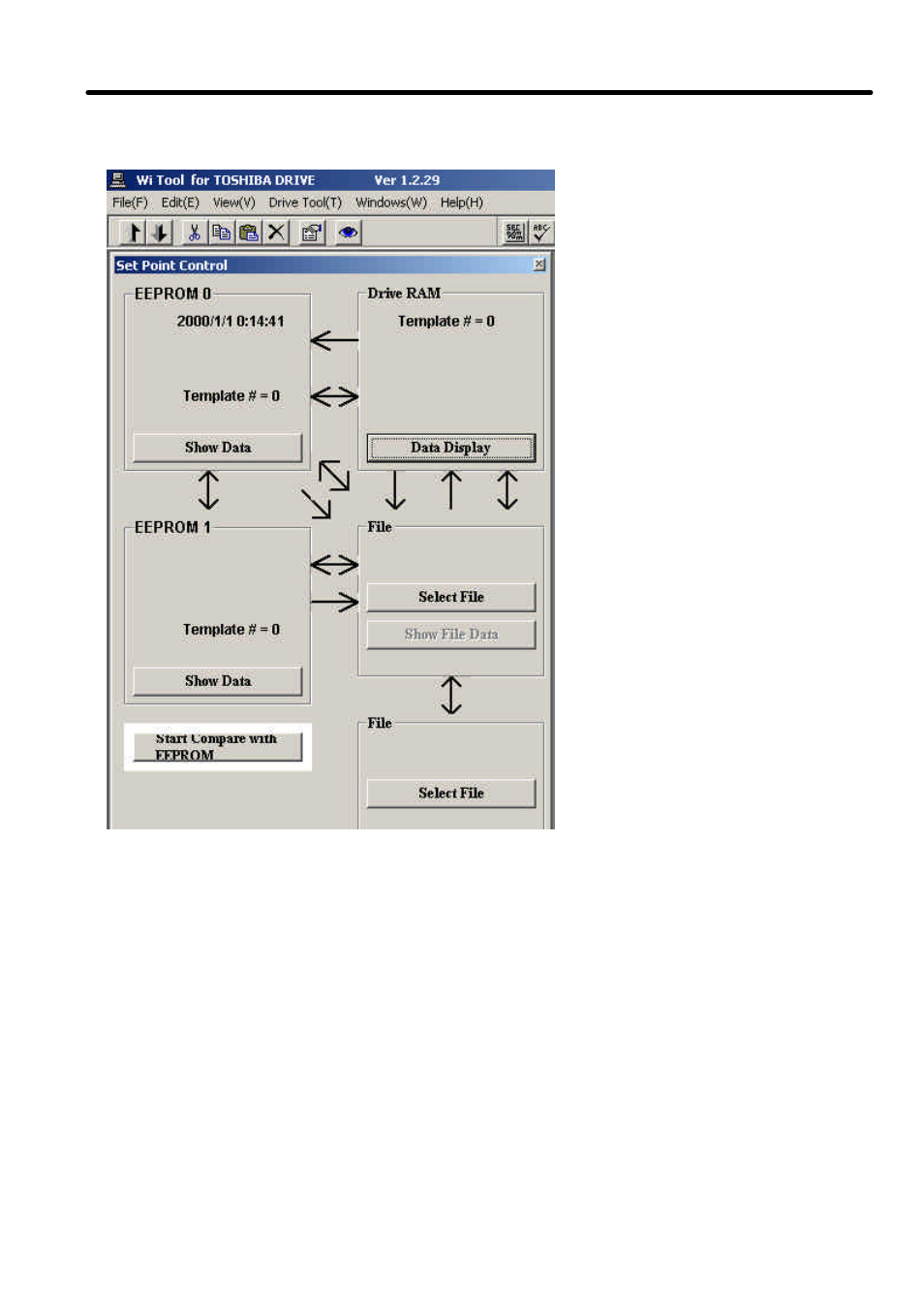Open the Drive Tool(T) menu
Viewport: 924px width, 1308px height.
click(305, 202)
